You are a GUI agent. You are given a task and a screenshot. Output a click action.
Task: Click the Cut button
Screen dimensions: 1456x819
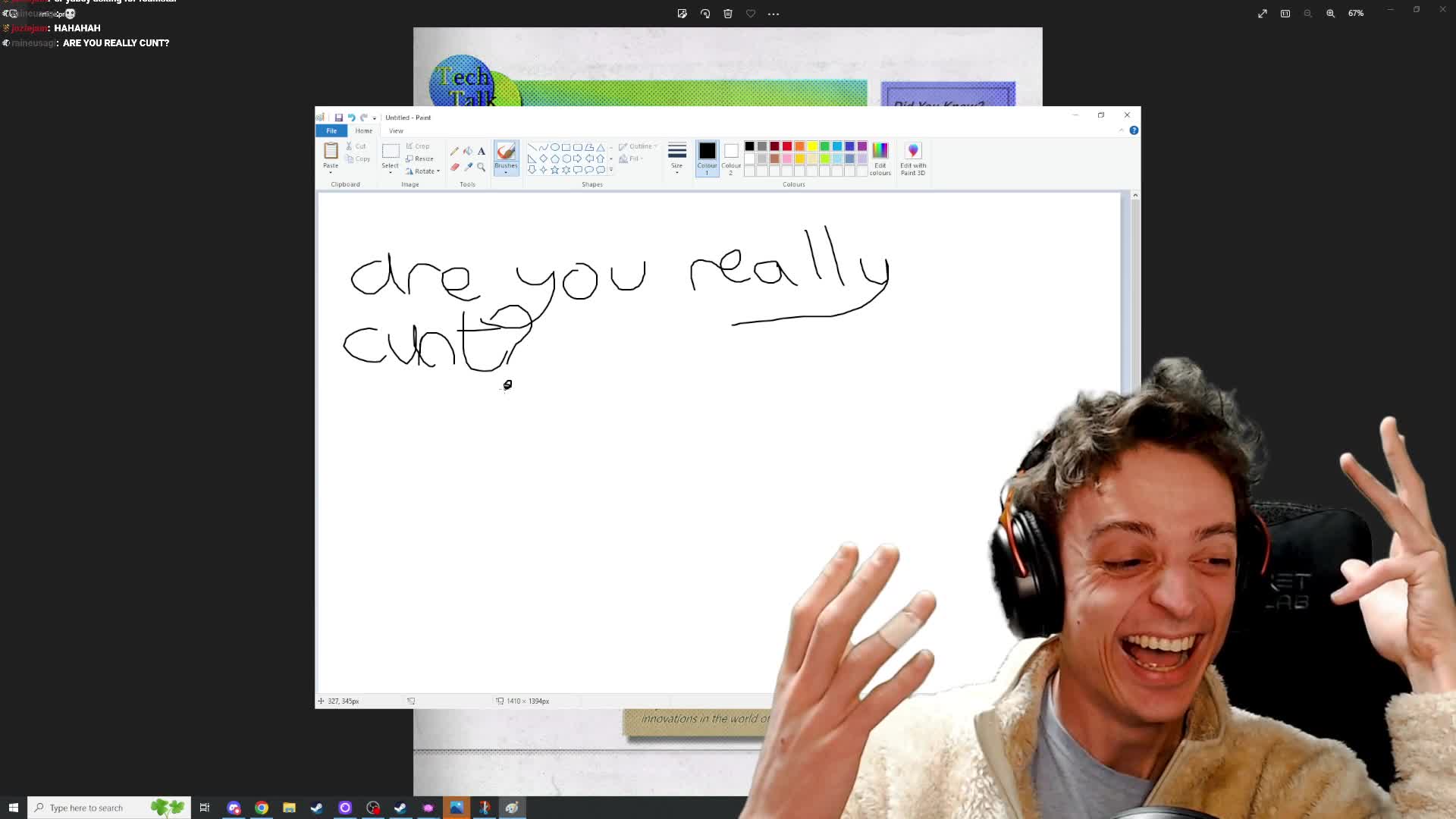[356, 146]
